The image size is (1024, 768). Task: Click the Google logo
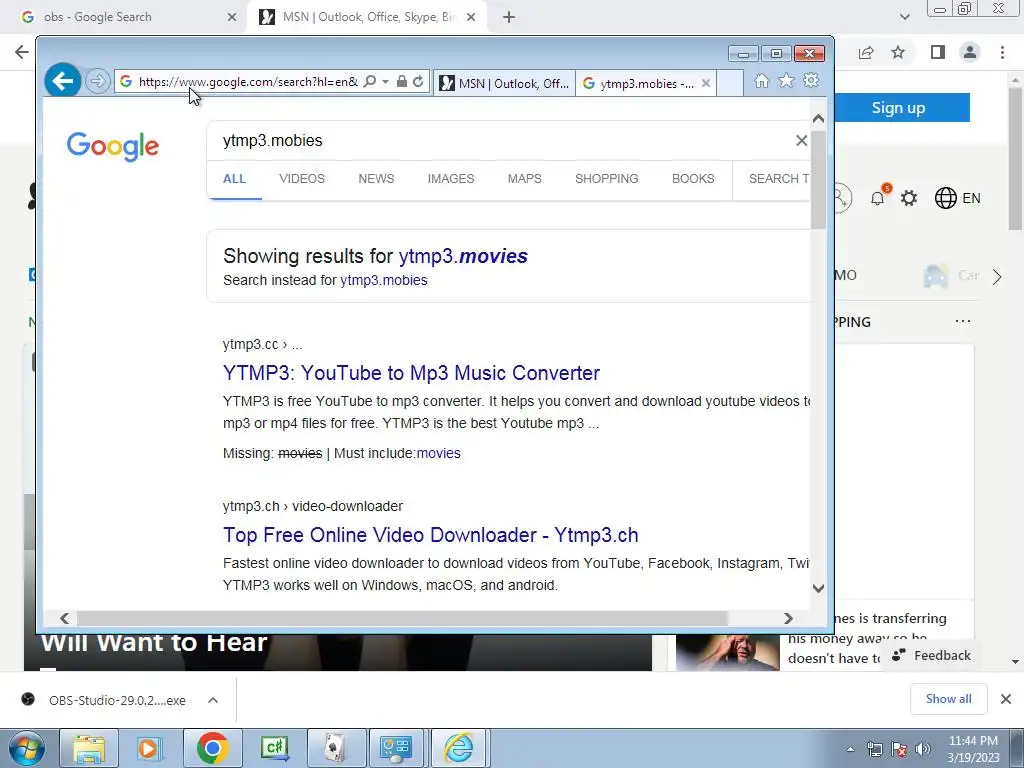tap(112, 146)
